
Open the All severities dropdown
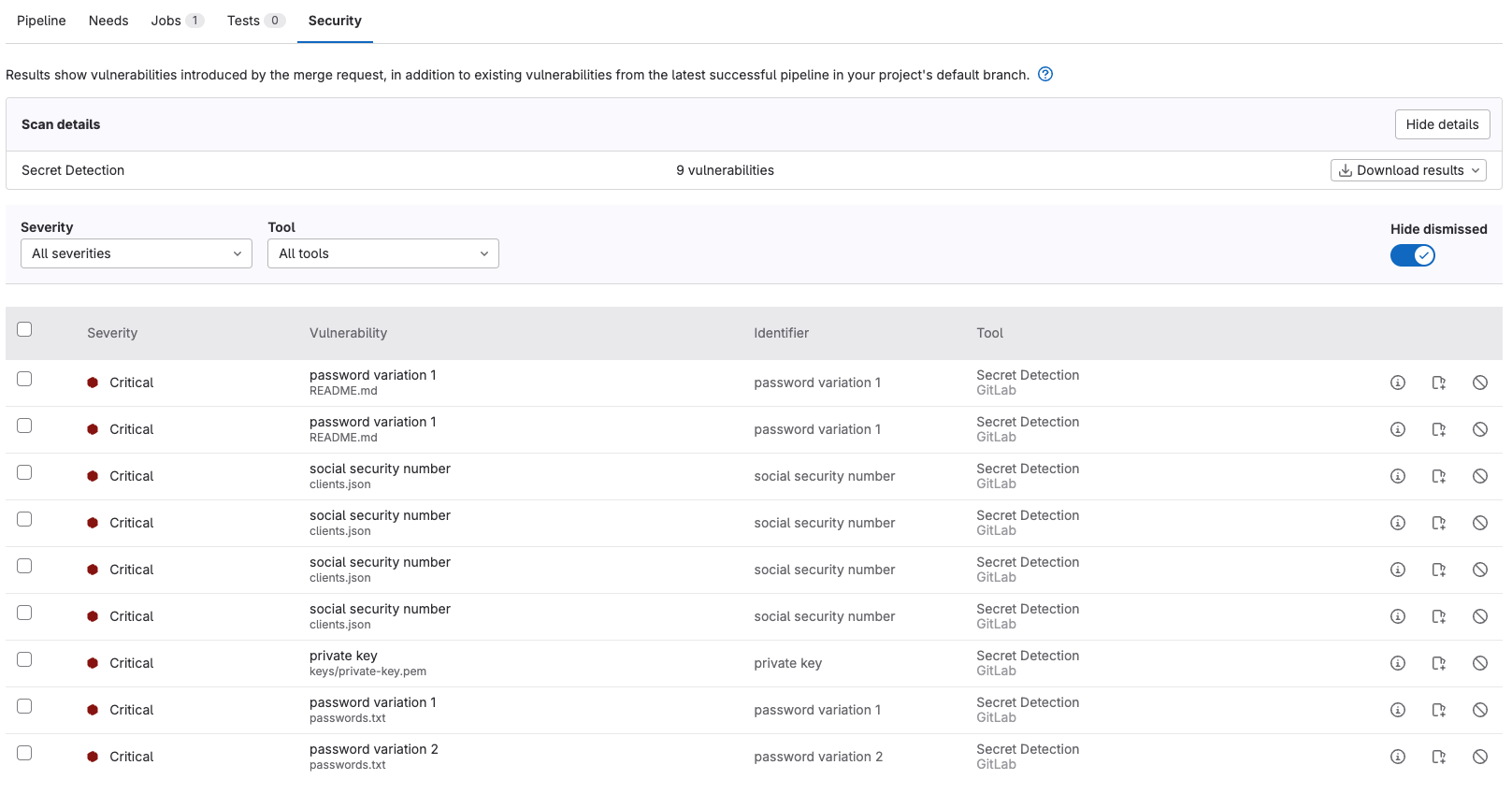137,253
